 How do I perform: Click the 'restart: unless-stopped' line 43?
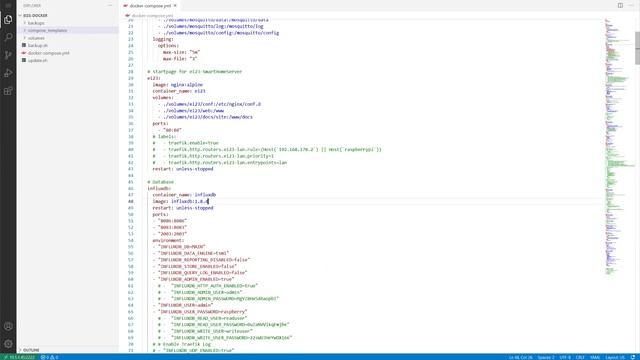pos(183,169)
